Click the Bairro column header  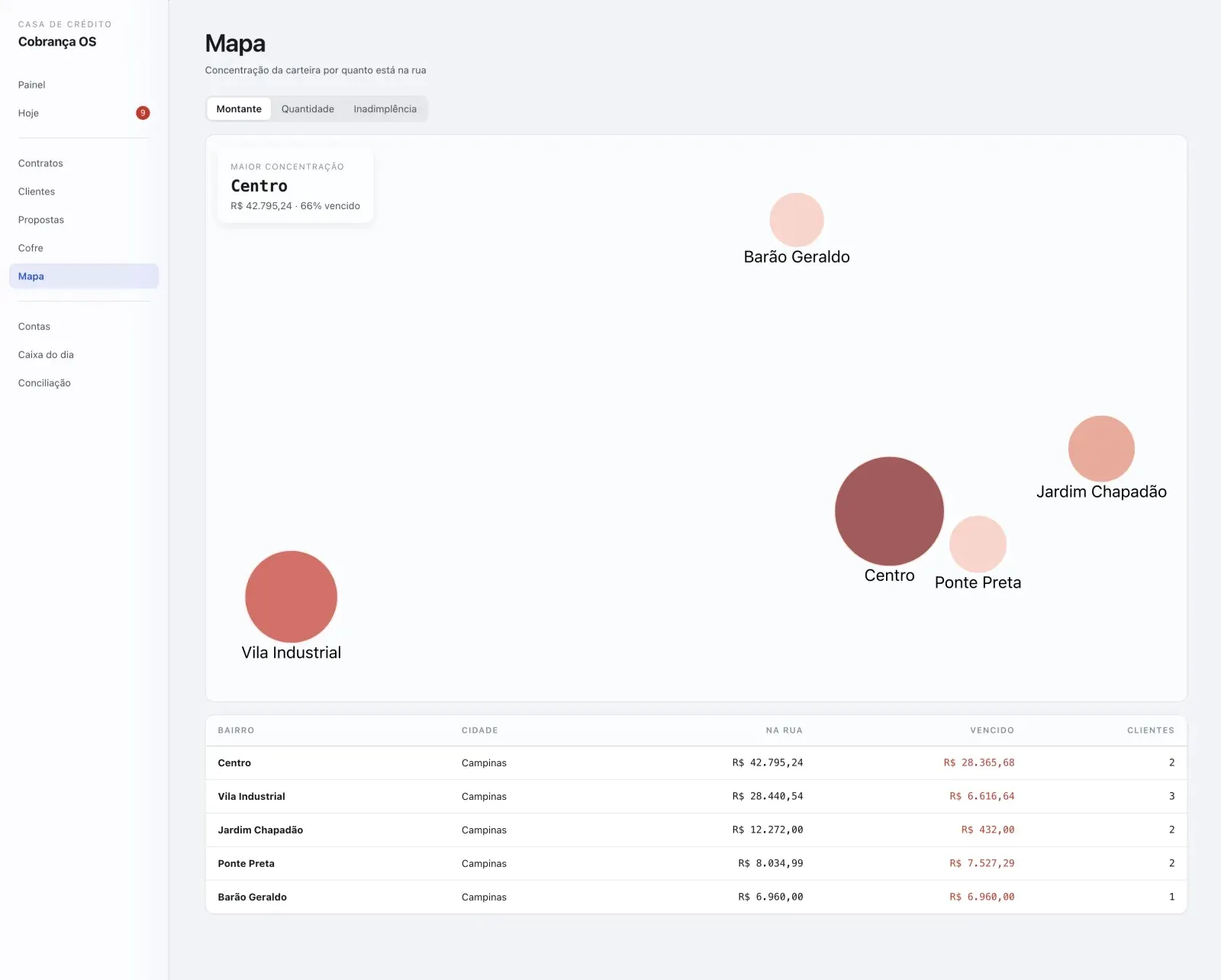[236, 730]
